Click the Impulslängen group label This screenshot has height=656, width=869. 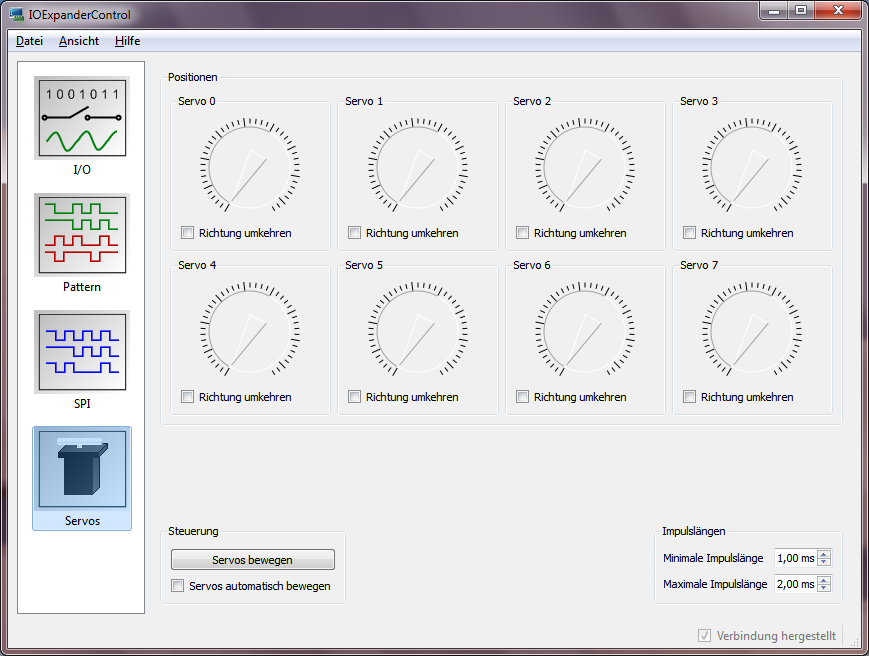click(x=694, y=531)
